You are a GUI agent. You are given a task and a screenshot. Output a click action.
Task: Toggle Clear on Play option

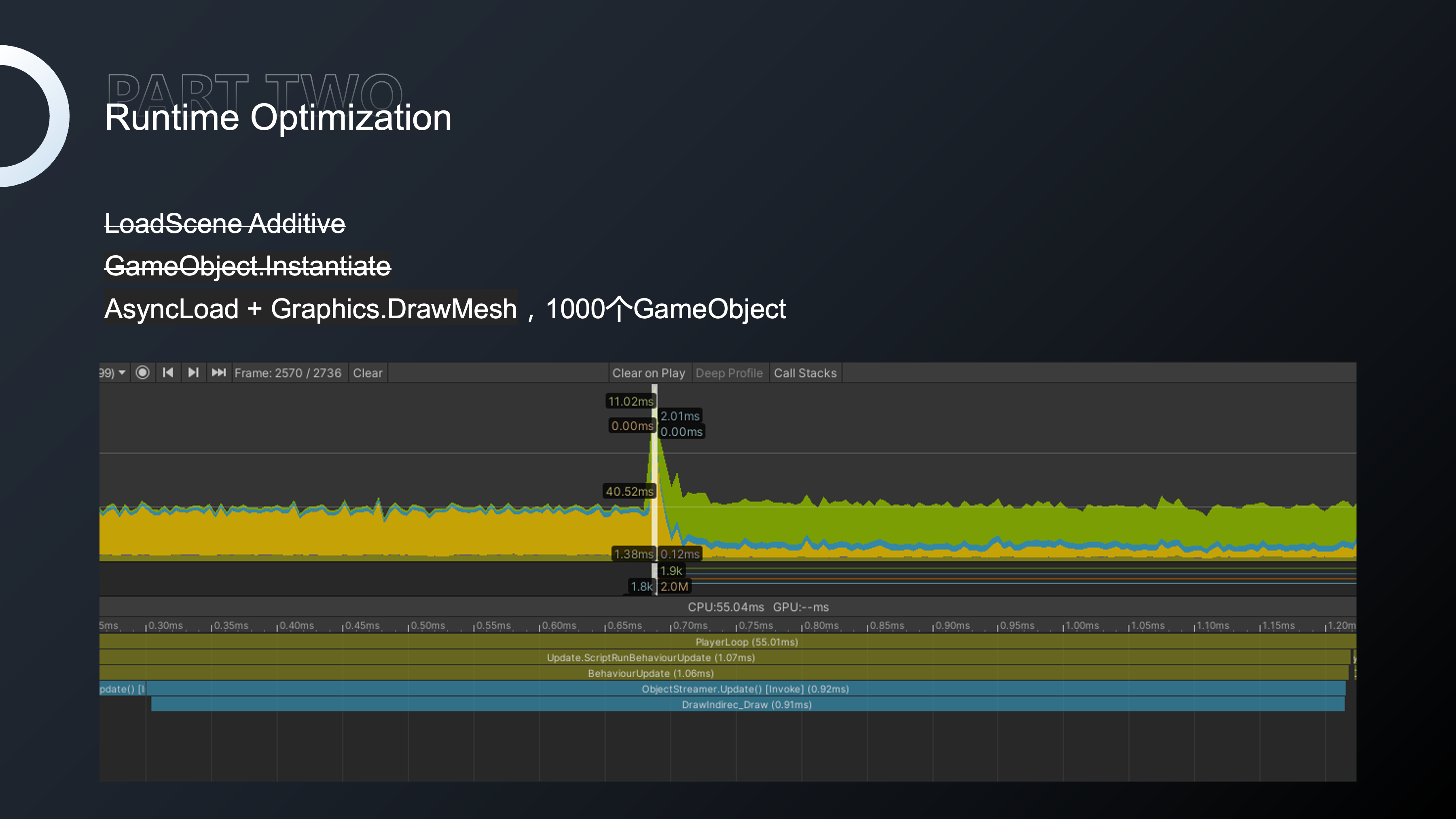click(648, 373)
